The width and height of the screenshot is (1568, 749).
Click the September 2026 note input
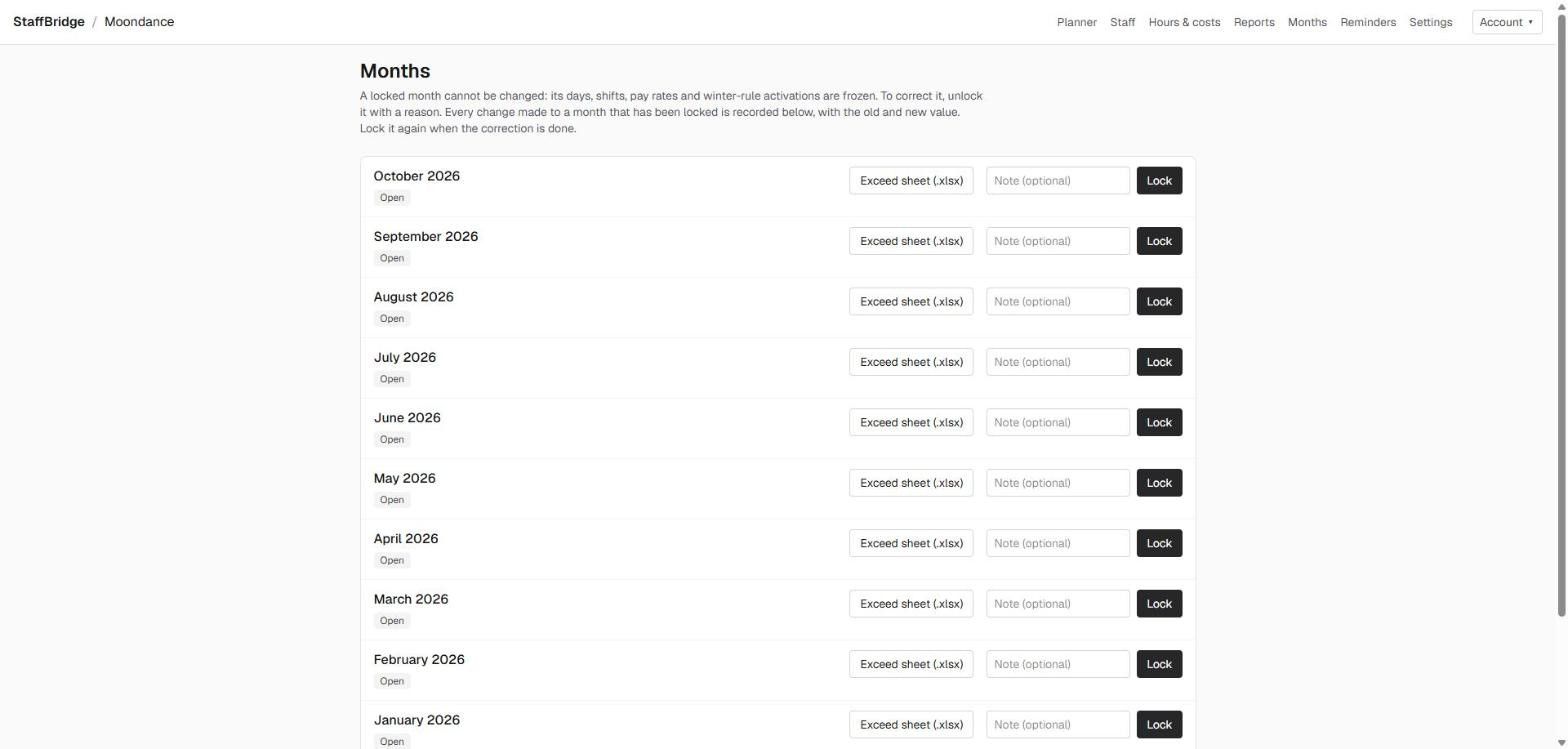pyautogui.click(x=1058, y=241)
